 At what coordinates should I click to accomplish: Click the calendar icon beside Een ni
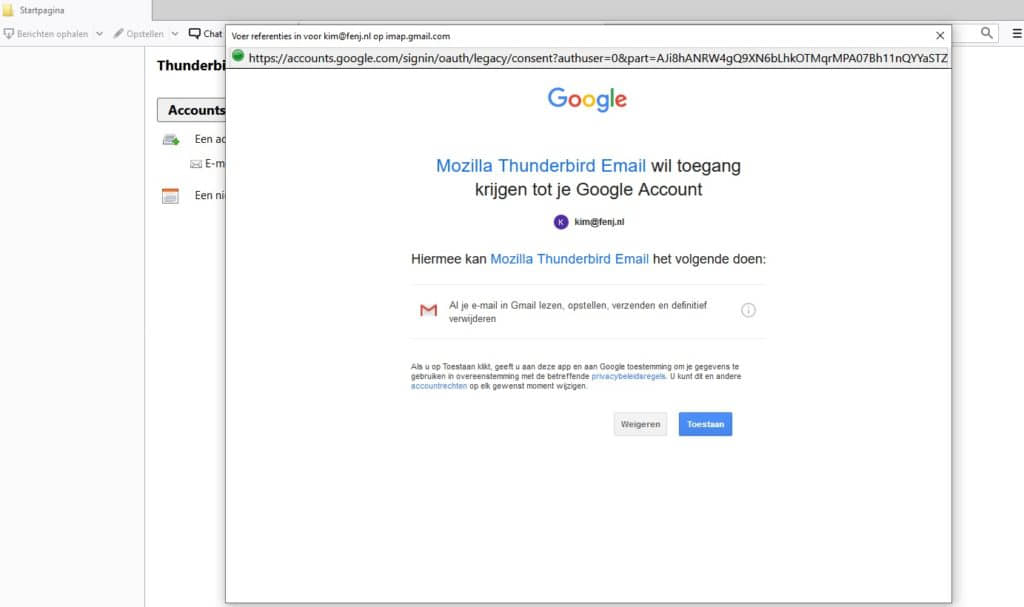[x=170, y=196]
